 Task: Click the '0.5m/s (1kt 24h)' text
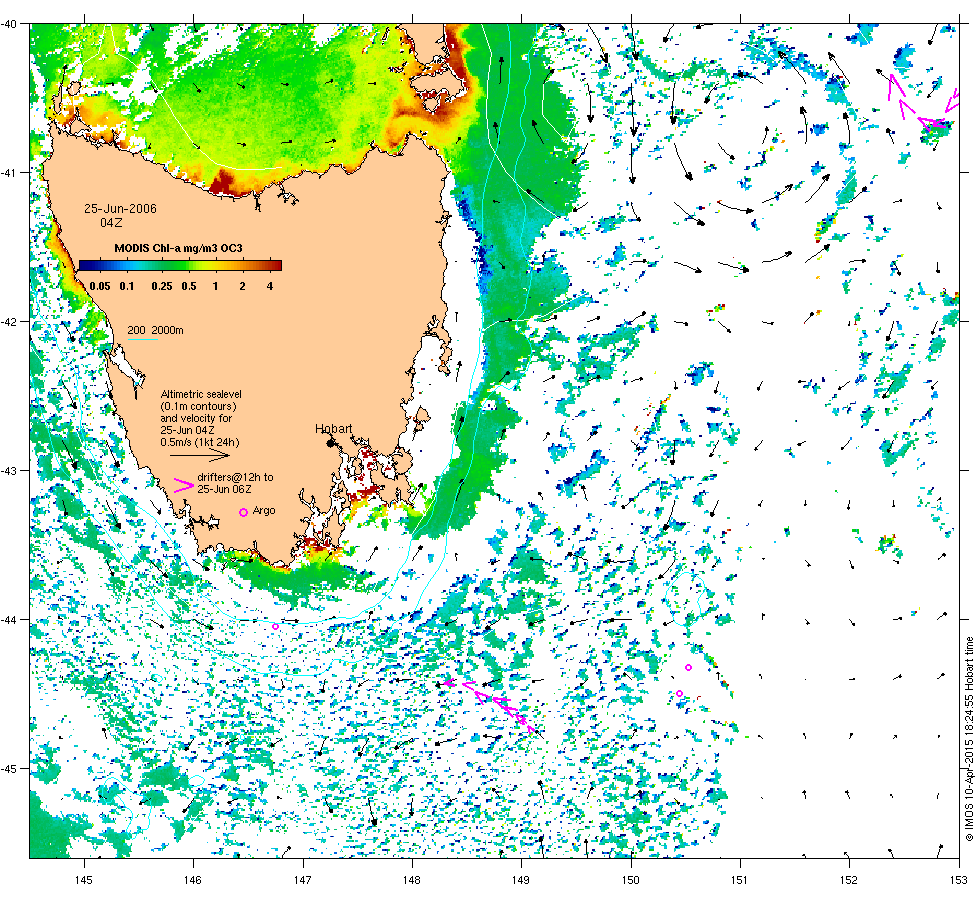point(200,442)
